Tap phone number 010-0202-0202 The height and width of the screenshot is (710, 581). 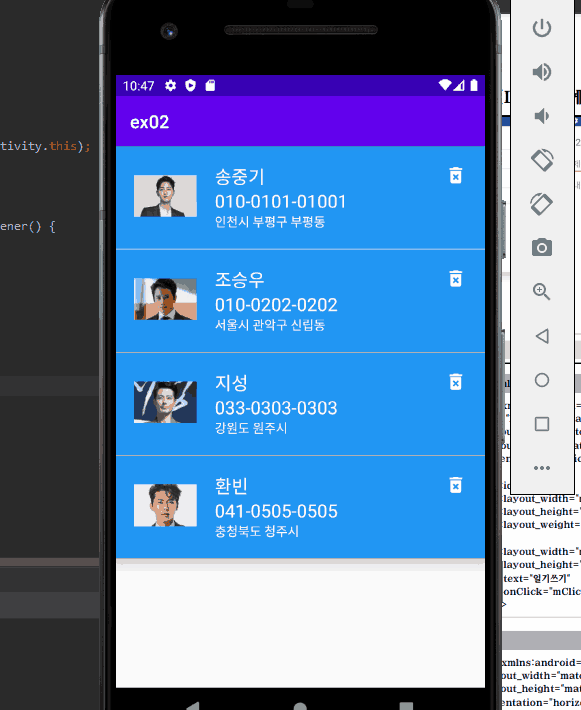276,305
